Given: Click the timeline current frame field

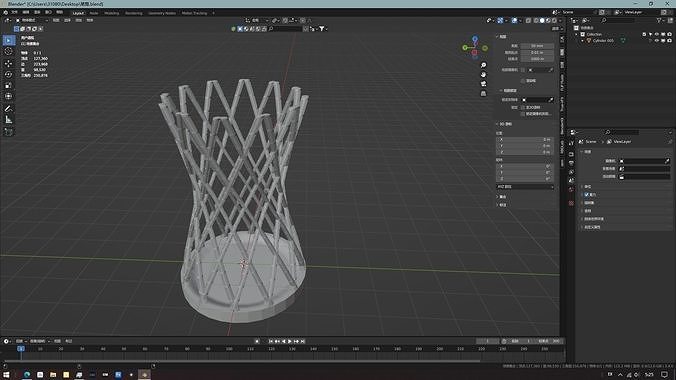Looking at the screenshot, I should pyautogui.click(x=487, y=341).
